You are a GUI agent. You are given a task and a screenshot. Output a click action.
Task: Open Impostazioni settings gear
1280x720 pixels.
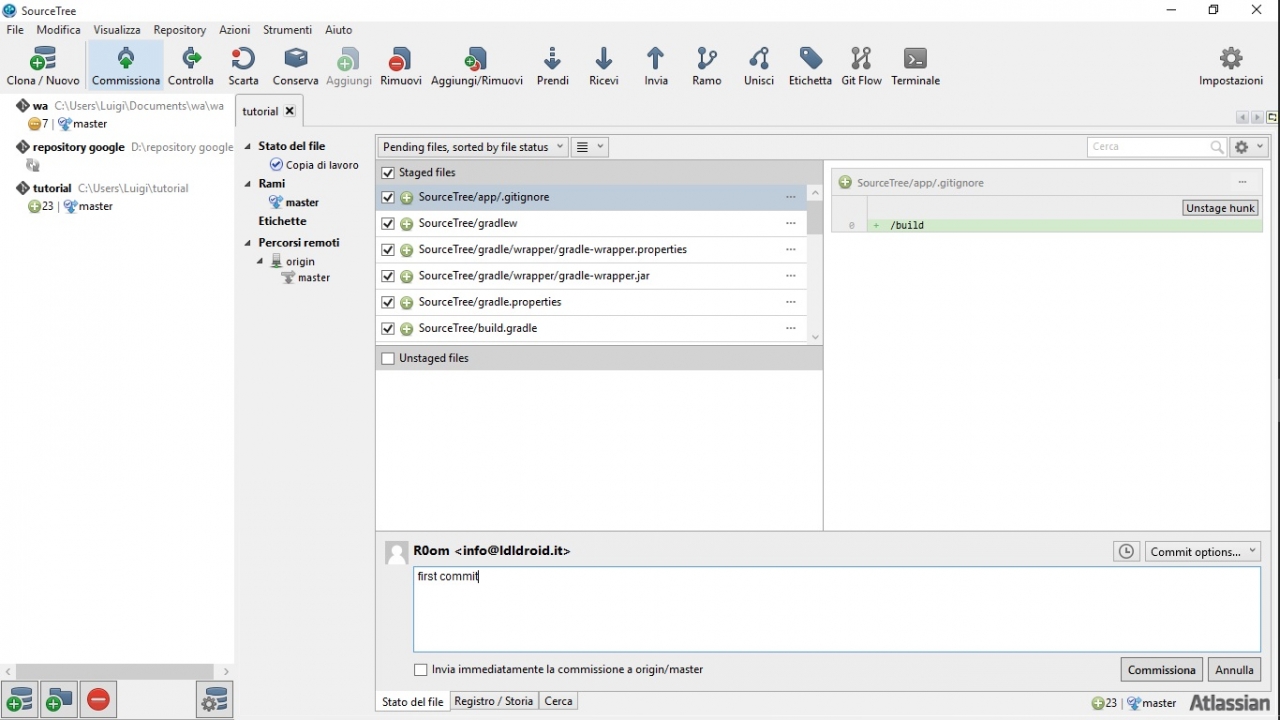(x=1231, y=66)
